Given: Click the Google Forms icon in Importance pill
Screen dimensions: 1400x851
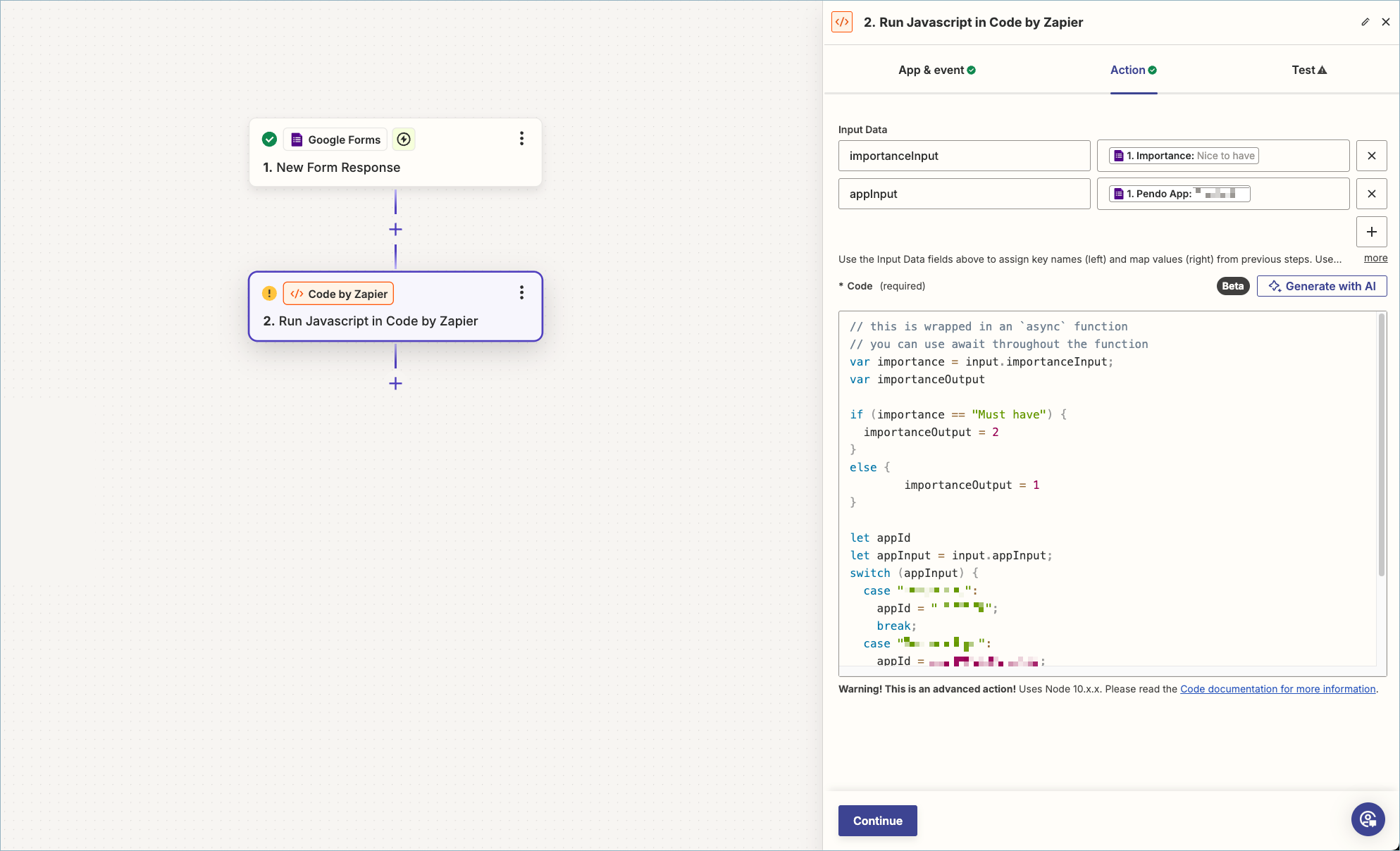Looking at the screenshot, I should click(x=1118, y=156).
